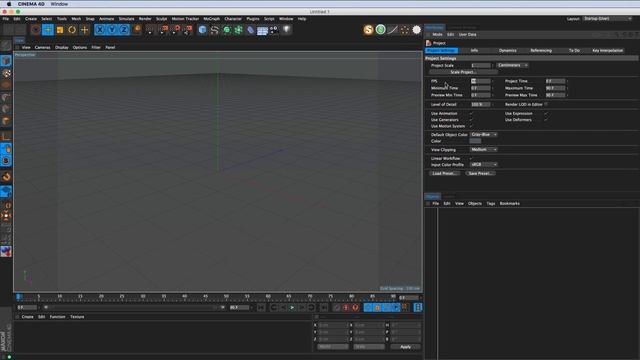Play the animation forward
This screenshot has height=360, width=640.
[x=292, y=307]
